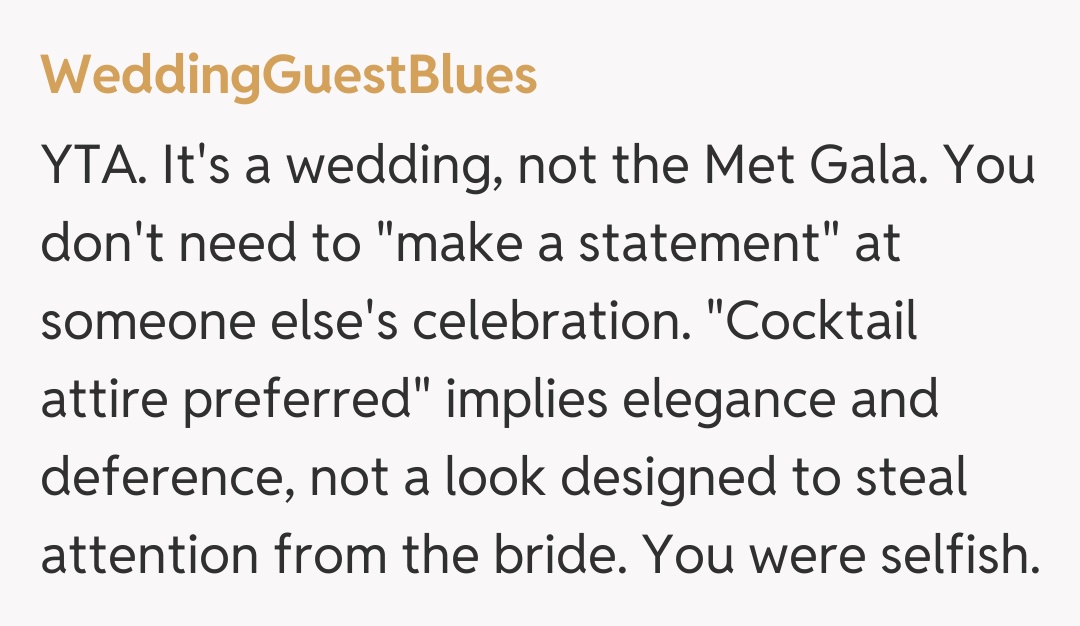The image size is (1080, 626).
Task: Click the word "designed" in the comment
Action: [663, 478]
